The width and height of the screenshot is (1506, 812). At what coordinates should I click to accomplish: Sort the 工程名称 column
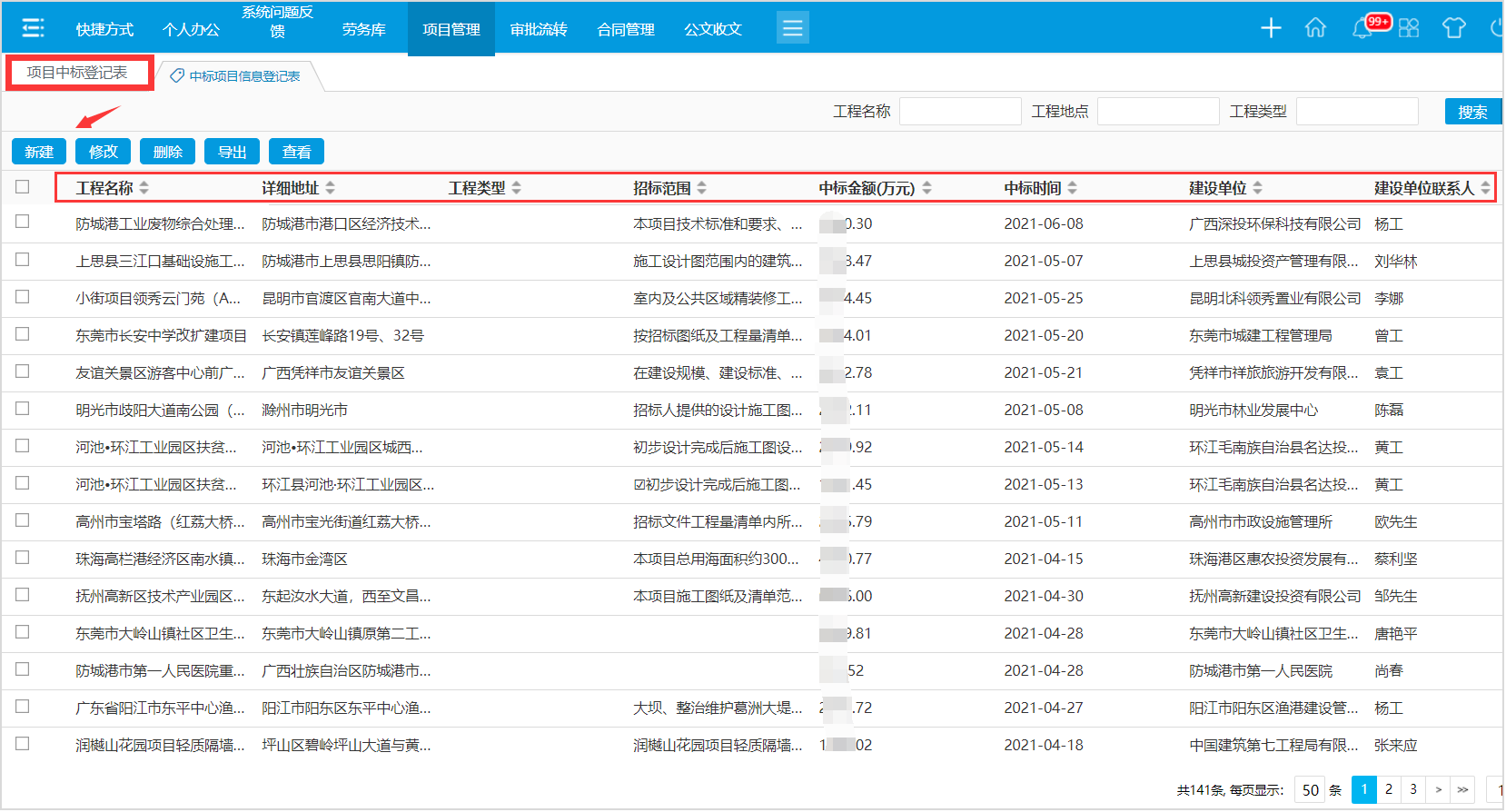(144, 188)
